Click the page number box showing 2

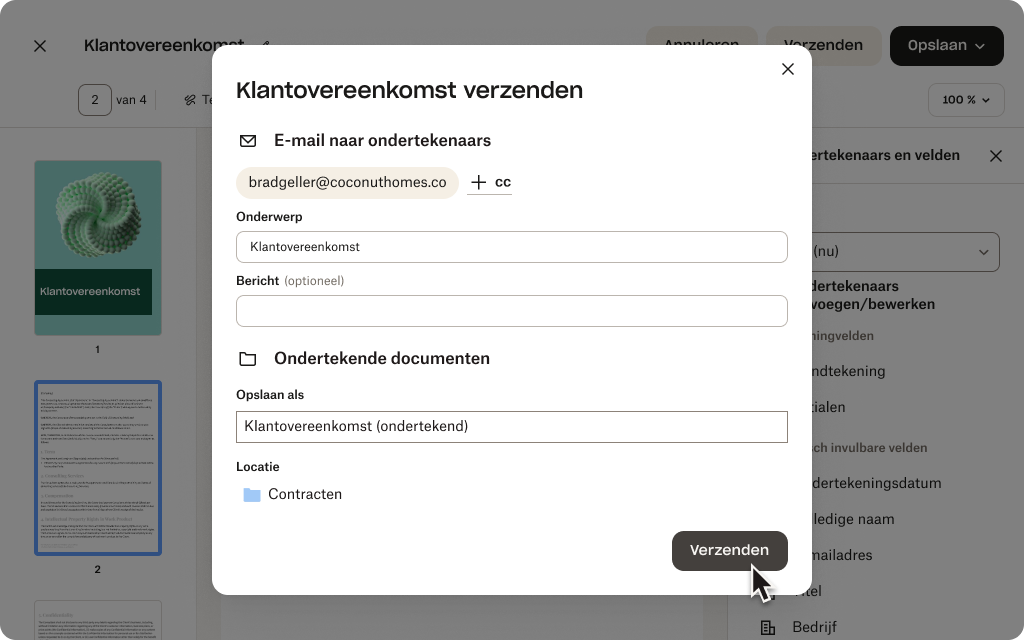95,100
